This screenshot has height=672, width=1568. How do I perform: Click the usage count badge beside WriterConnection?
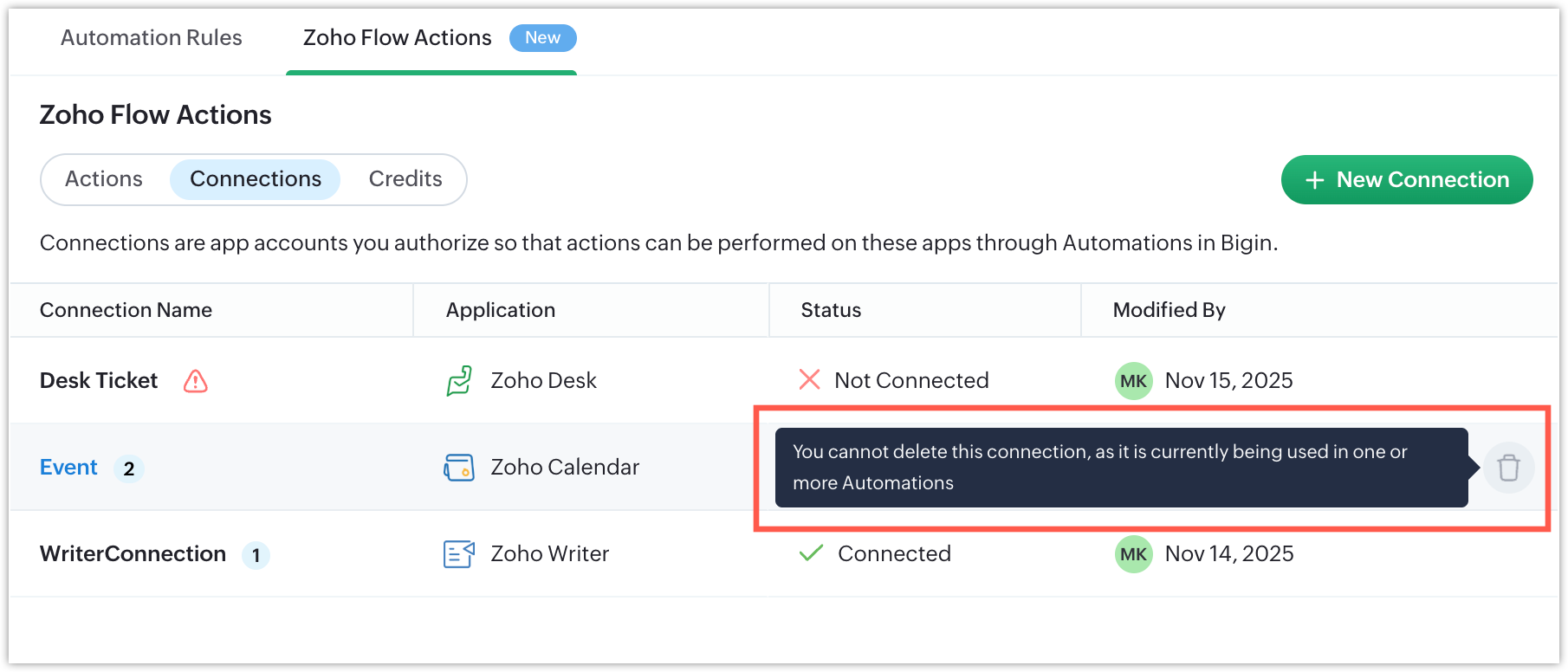click(x=256, y=555)
